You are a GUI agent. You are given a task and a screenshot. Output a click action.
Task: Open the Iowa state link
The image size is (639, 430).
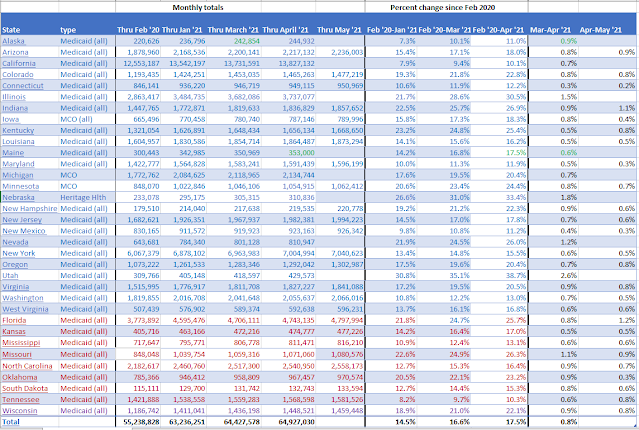pyautogui.click(x=11, y=119)
